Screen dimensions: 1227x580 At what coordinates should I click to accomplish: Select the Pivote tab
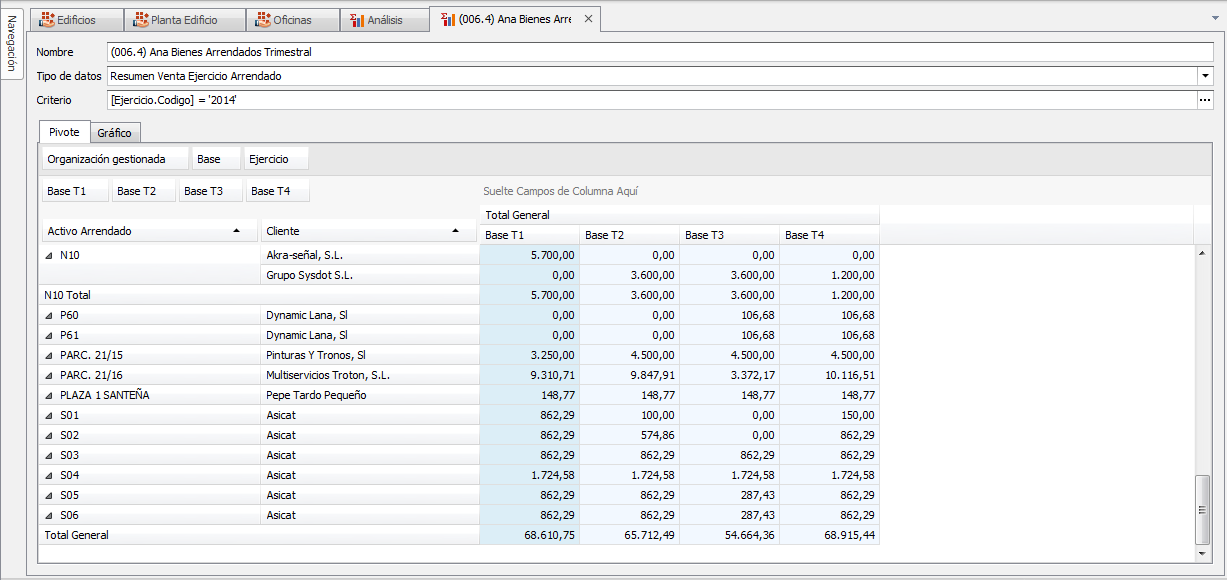[x=64, y=132]
